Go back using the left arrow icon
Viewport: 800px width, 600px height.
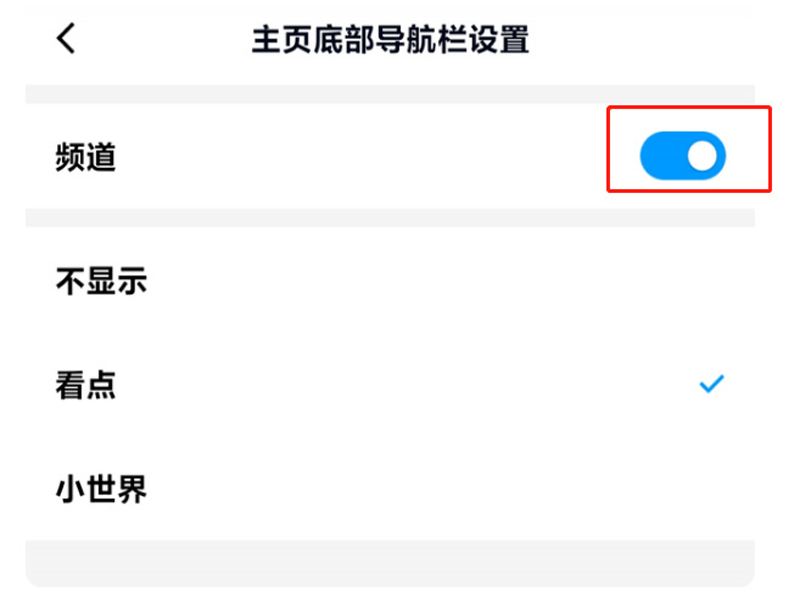[x=66, y=38]
